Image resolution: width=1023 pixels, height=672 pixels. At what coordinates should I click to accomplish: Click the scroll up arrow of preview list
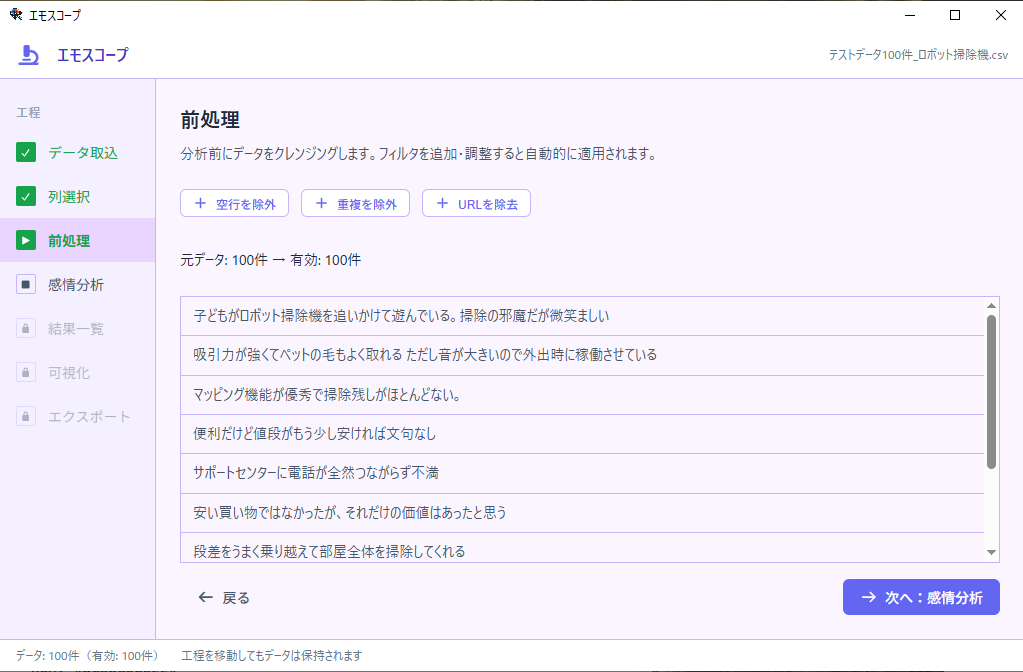pyautogui.click(x=991, y=305)
